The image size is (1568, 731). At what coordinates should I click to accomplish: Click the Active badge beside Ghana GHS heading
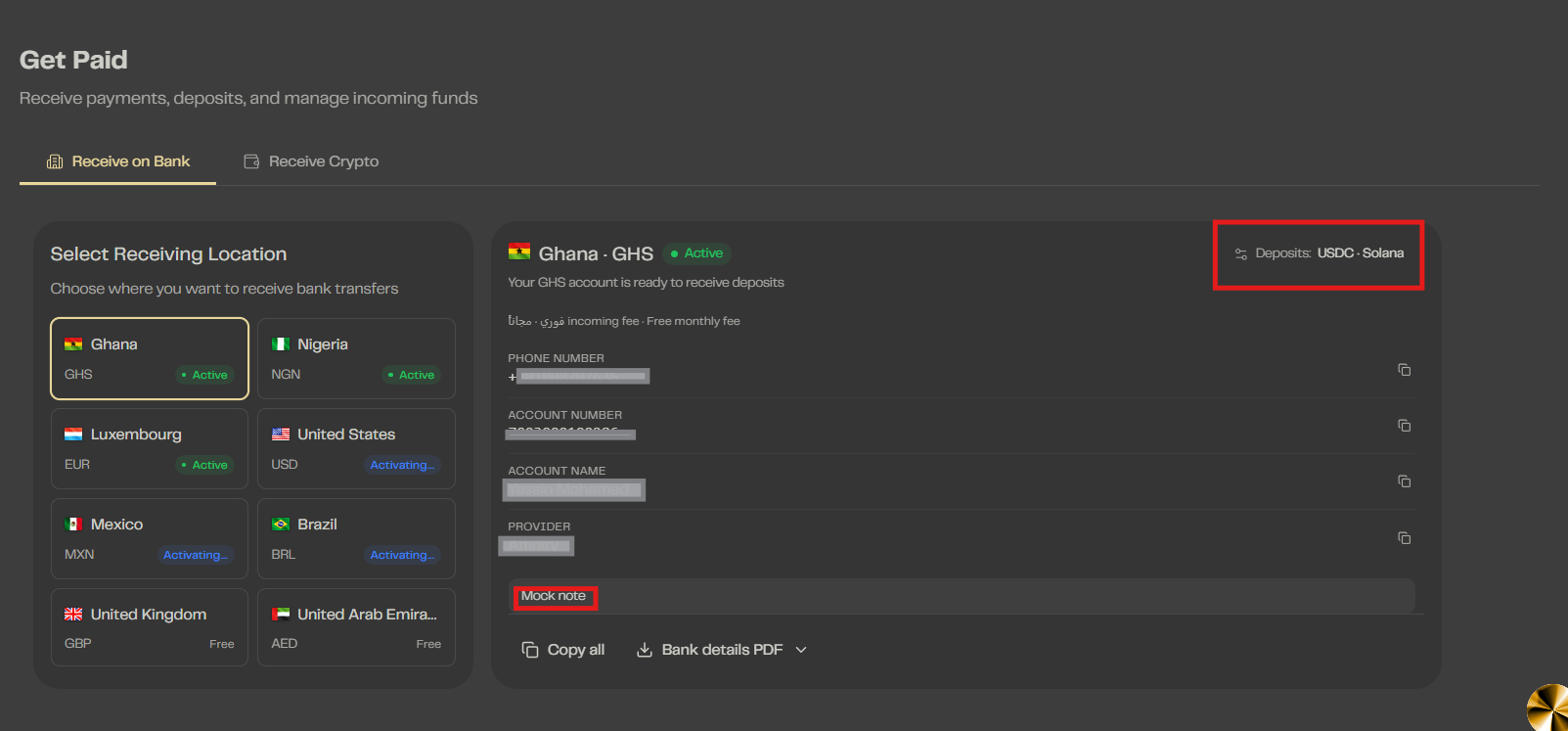[x=696, y=253]
